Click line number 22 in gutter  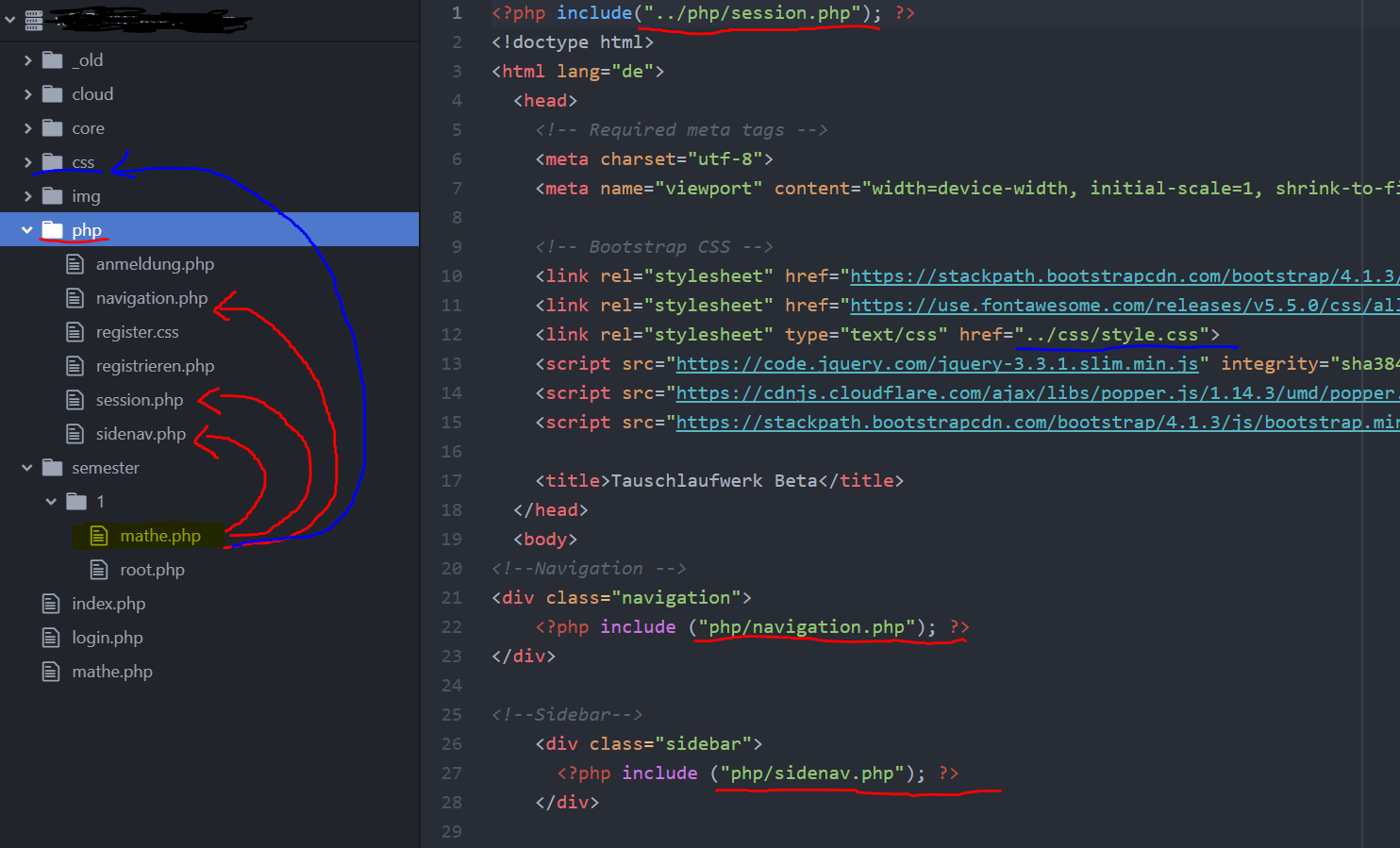pos(452,627)
